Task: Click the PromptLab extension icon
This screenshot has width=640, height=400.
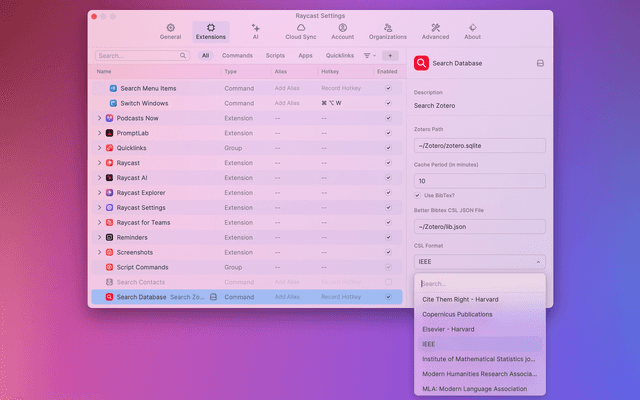Action: pos(110,133)
